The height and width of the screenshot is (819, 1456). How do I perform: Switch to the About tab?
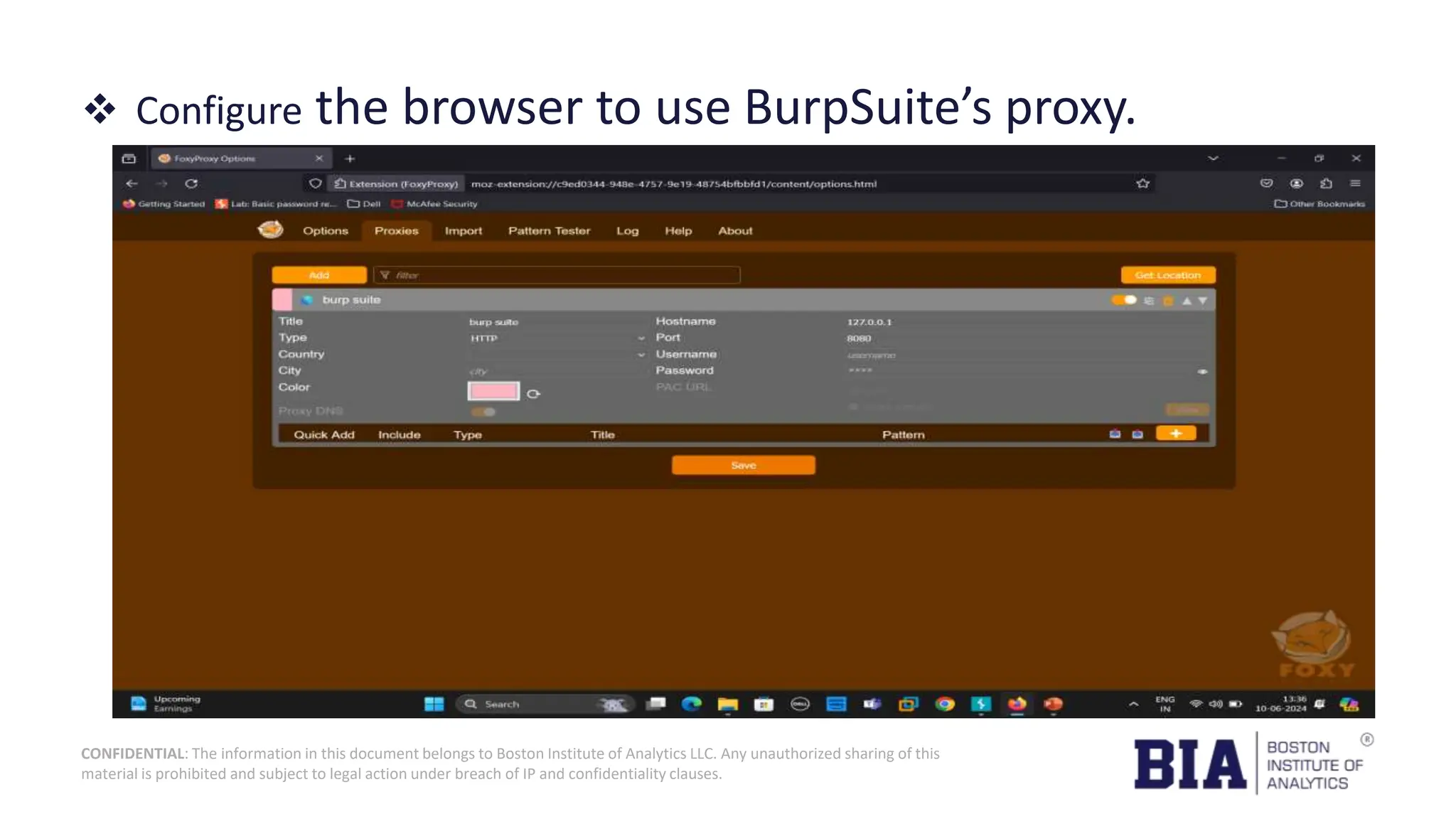click(x=735, y=231)
